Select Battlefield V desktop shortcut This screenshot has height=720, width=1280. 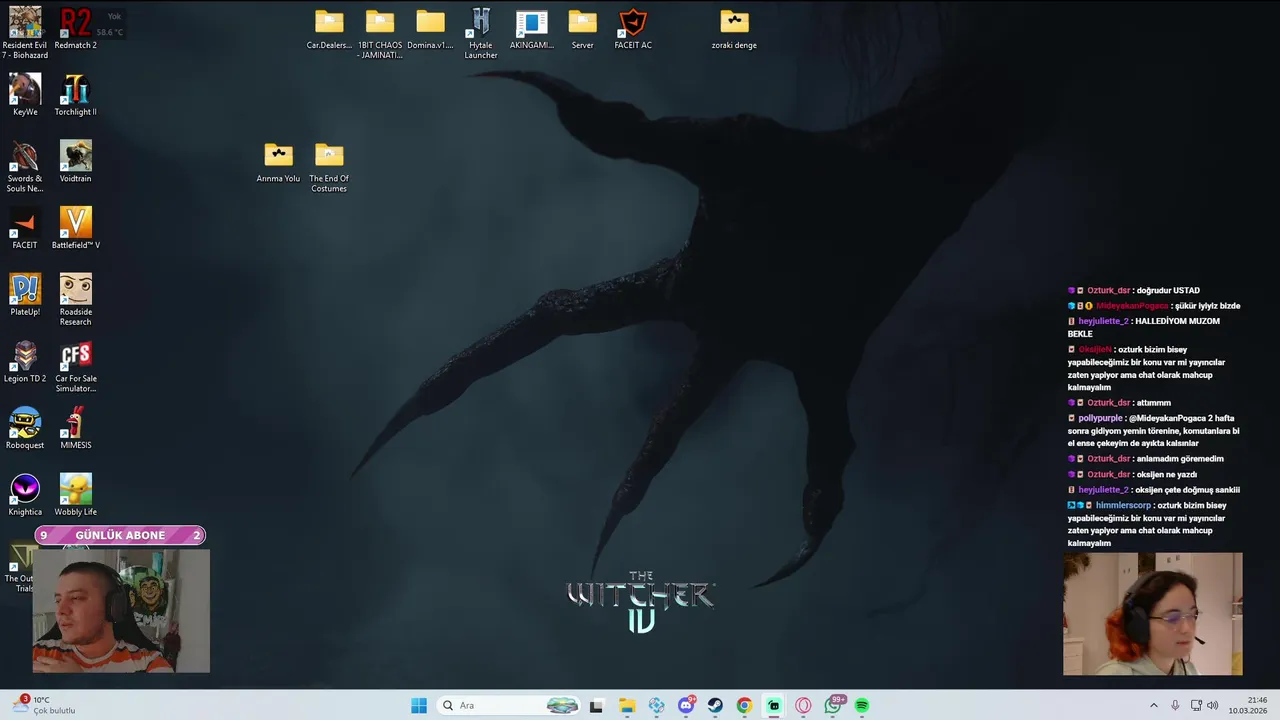(76, 228)
